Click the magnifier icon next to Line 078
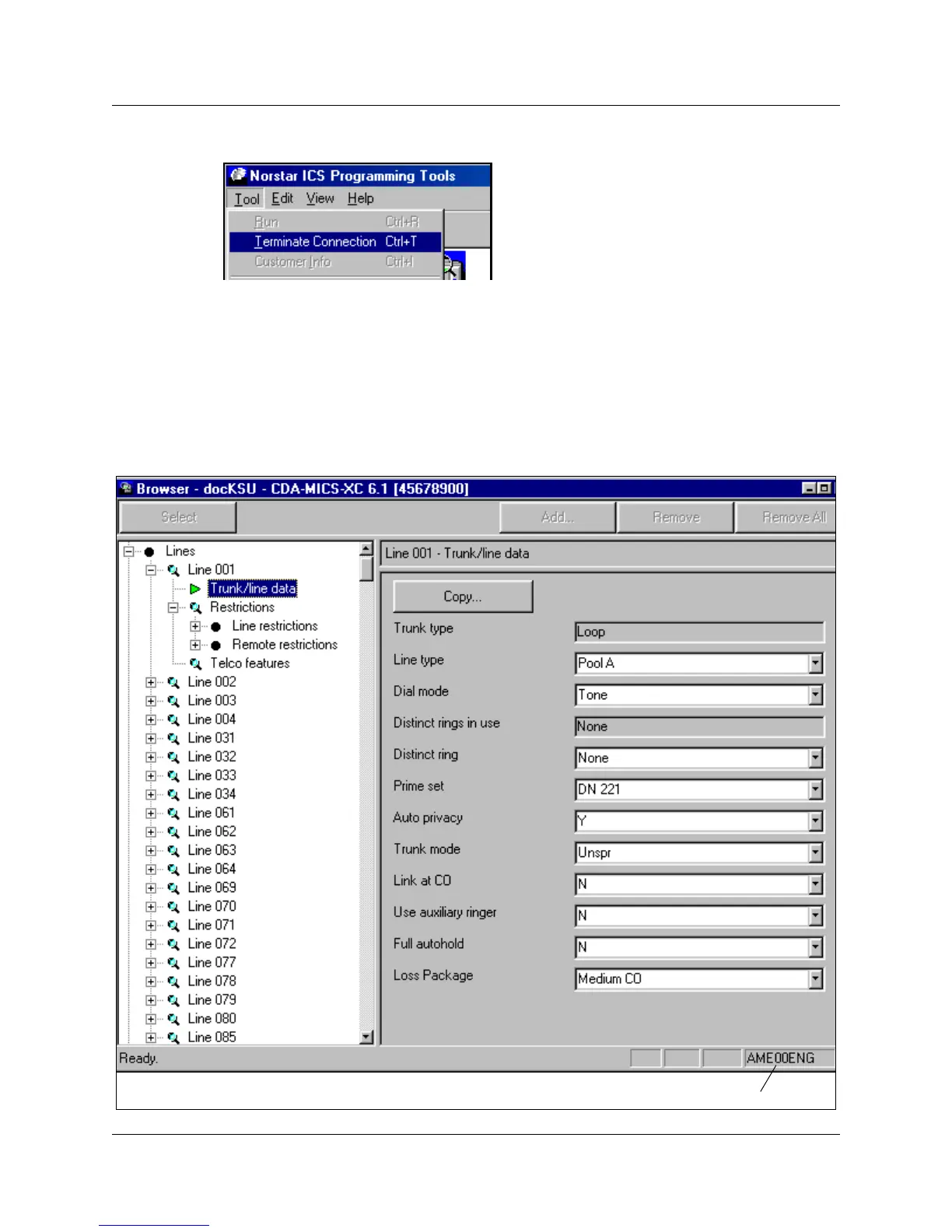The width and height of the screenshot is (952, 1232). pos(173,981)
